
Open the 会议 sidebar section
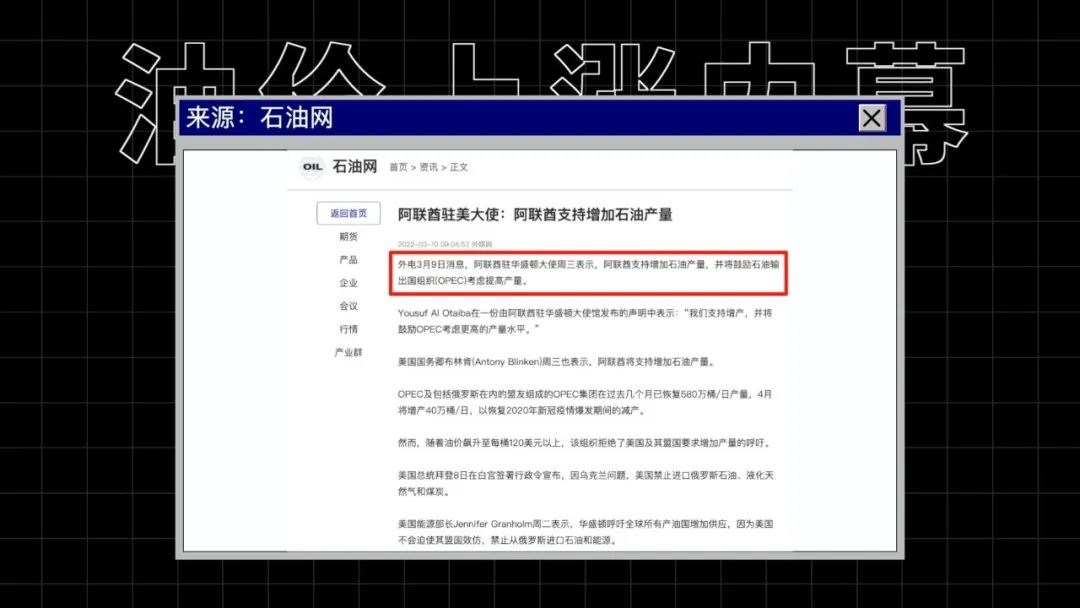tap(349, 306)
